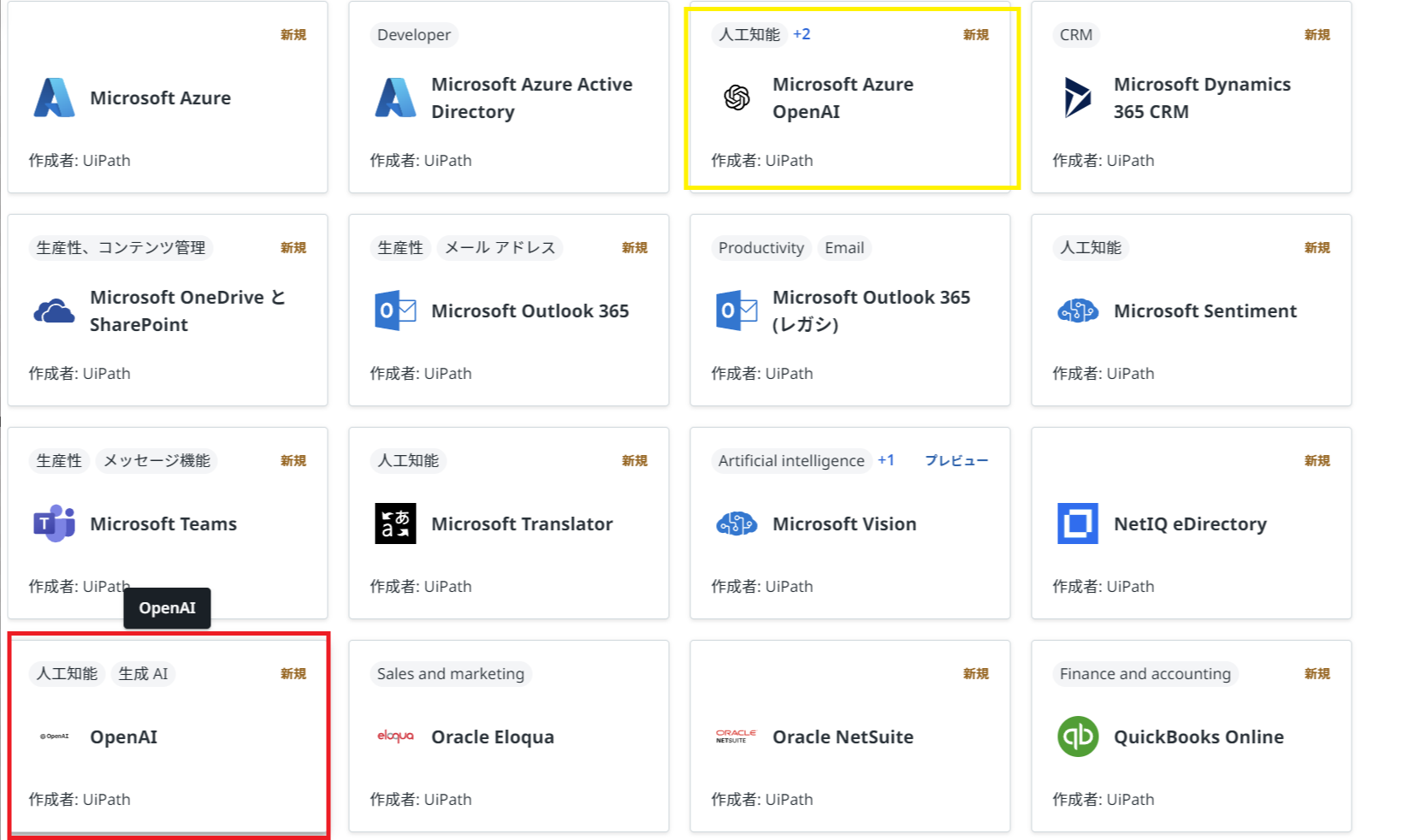The width and height of the screenshot is (1420, 840).
Task: Click "作成者: UiPath" on the NetIQ eDirectory card
Action: (x=1103, y=586)
